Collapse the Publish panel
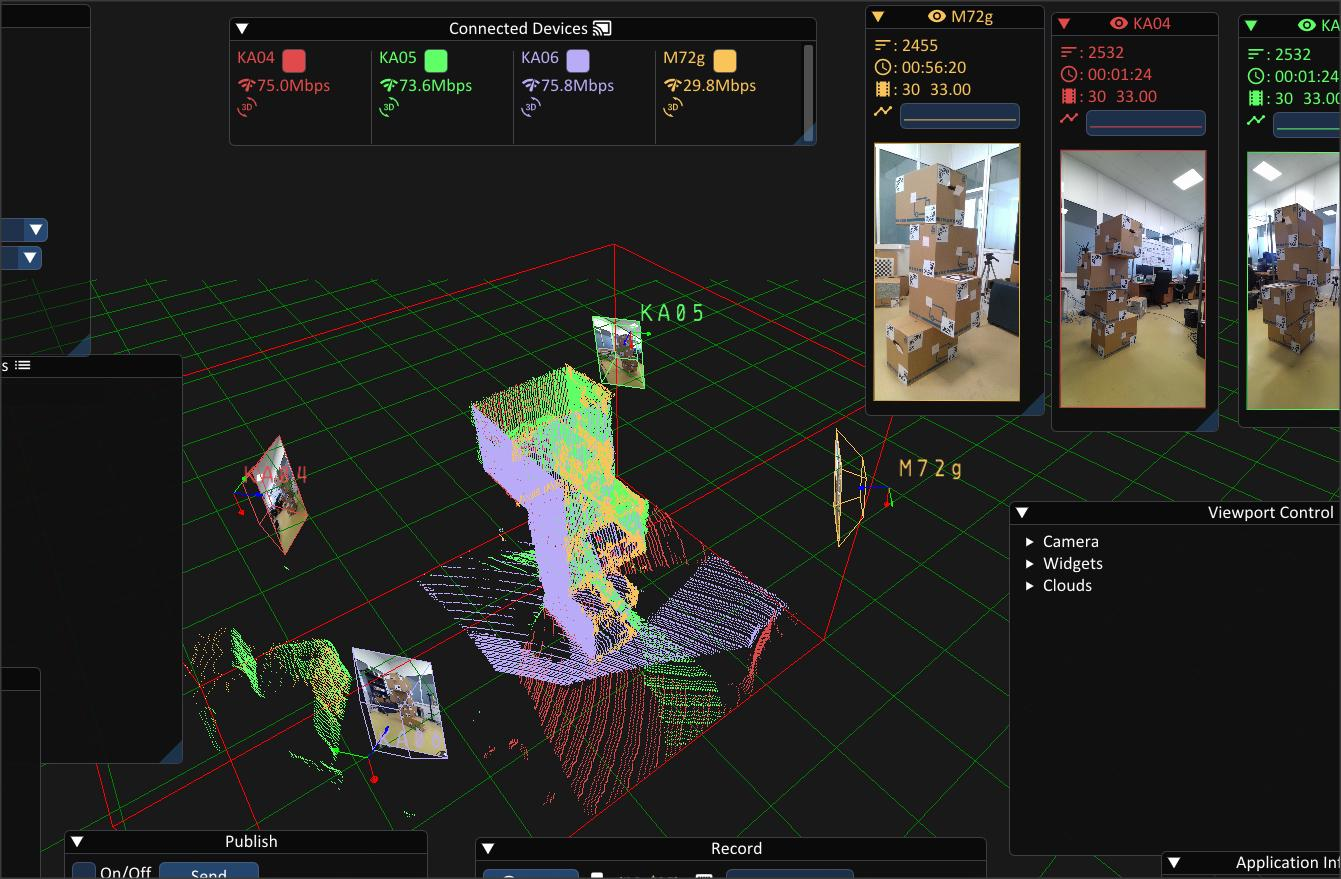Image resolution: width=1341 pixels, height=879 pixels. (x=77, y=842)
